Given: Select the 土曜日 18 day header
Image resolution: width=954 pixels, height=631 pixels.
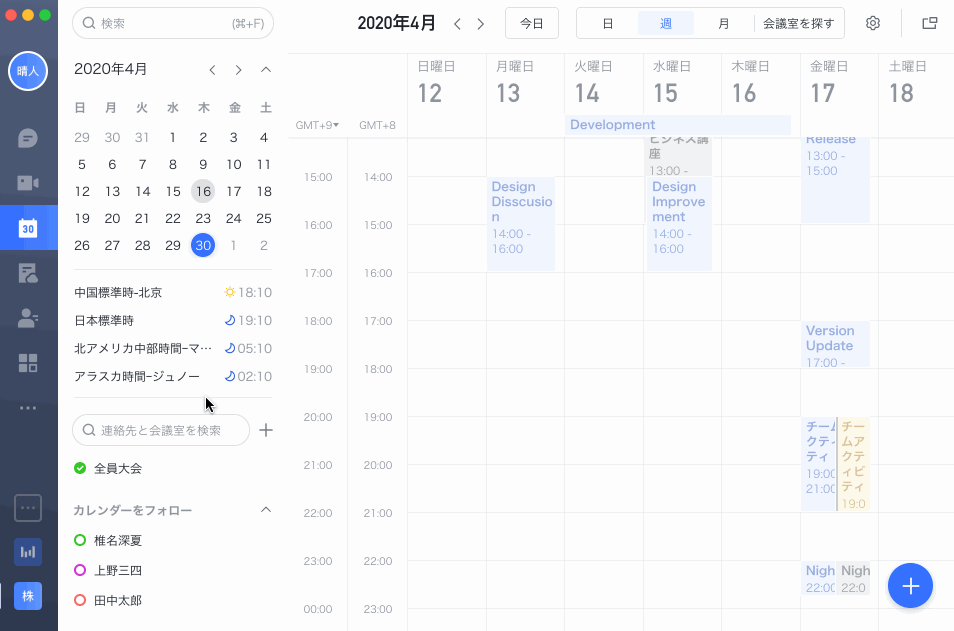Looking at the screenshot, I should (916, 84).
